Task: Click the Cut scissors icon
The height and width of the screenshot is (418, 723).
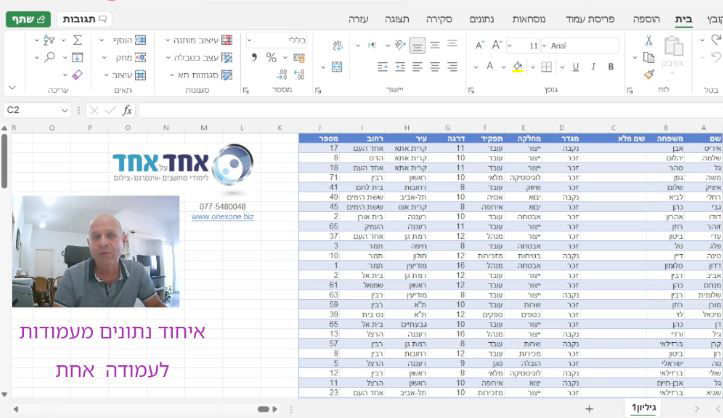Action: pyautogui.click(x=649, y=41)
